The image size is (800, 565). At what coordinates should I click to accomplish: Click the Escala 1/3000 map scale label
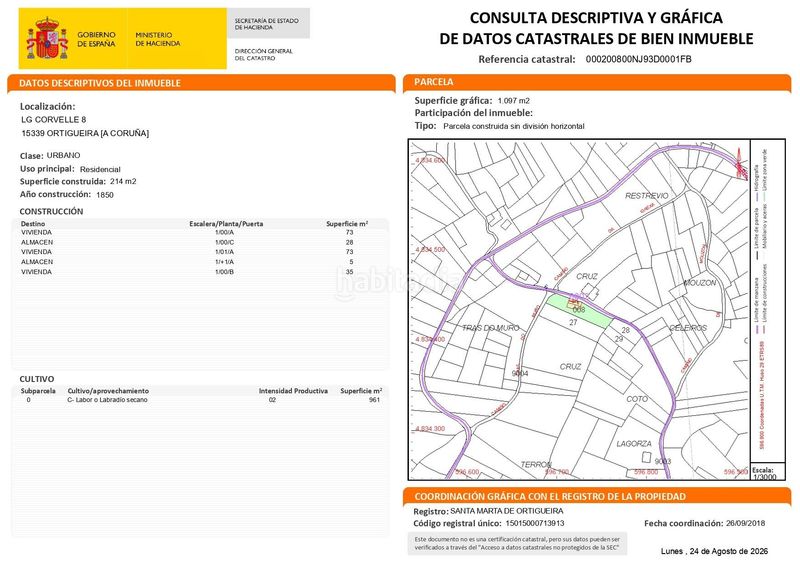pyautogui.click(x=764, y=474)
